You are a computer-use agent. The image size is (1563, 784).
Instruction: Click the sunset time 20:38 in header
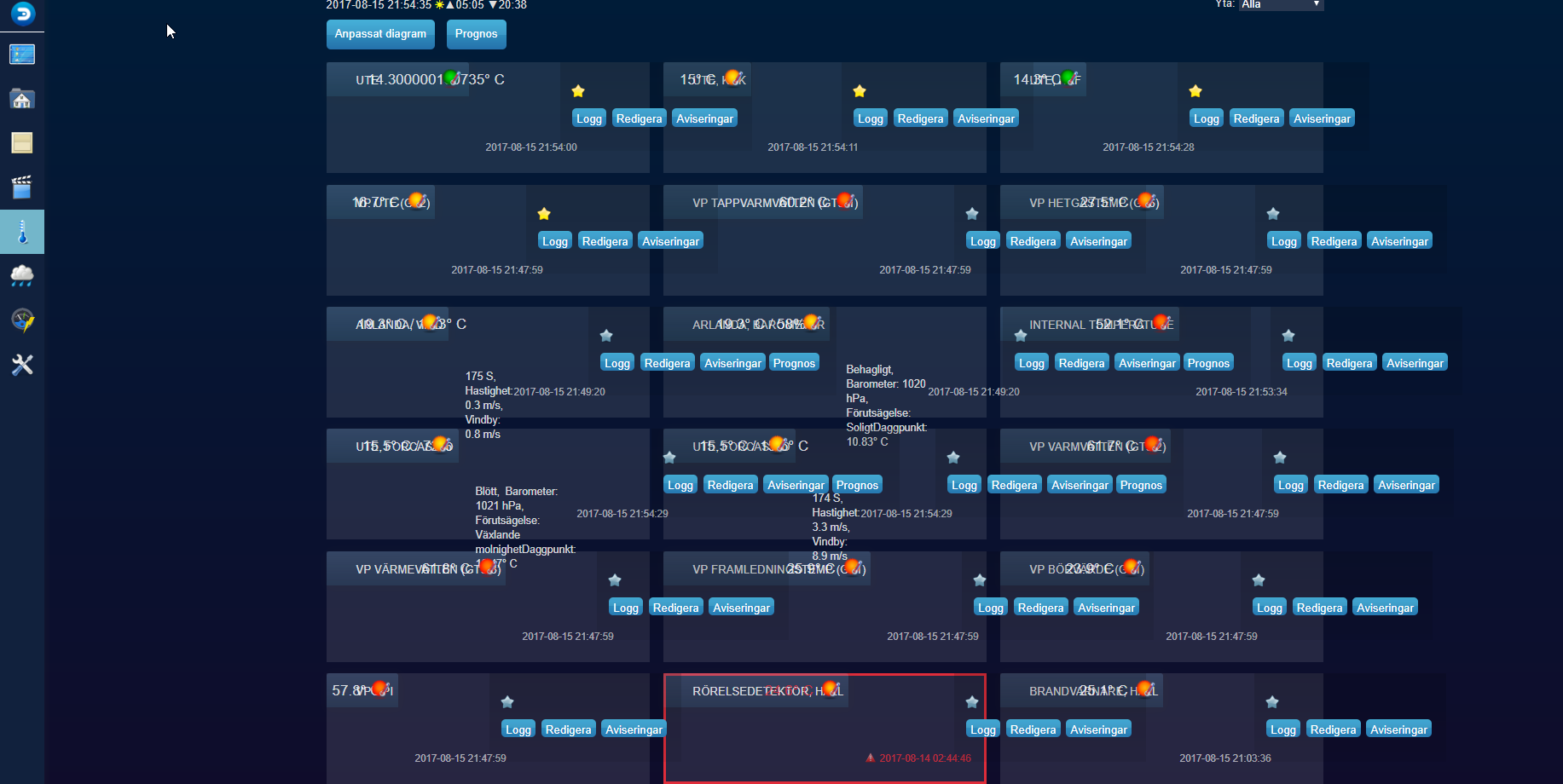(512, 5)
